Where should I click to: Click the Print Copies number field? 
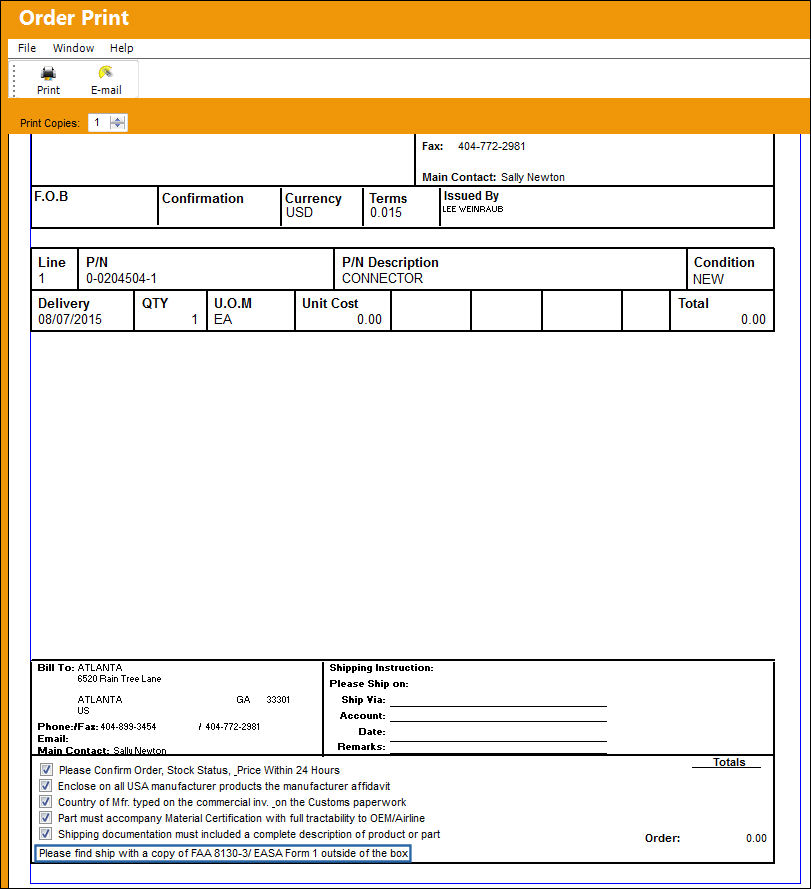99,122
